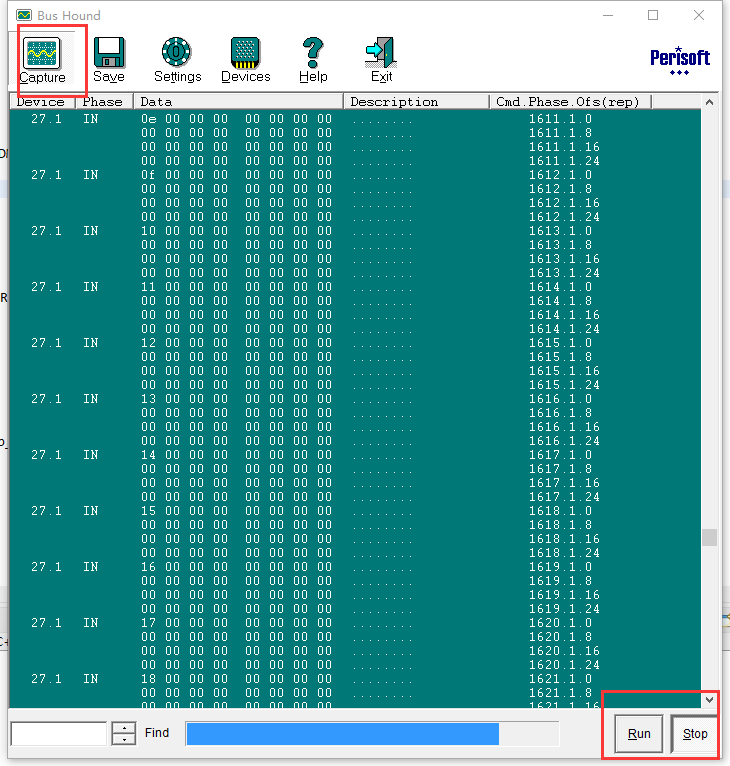This screenshot has width=730, height=766.
Task: Click data byte 12 in row 1615.1.0
Action: pos(149,343)
